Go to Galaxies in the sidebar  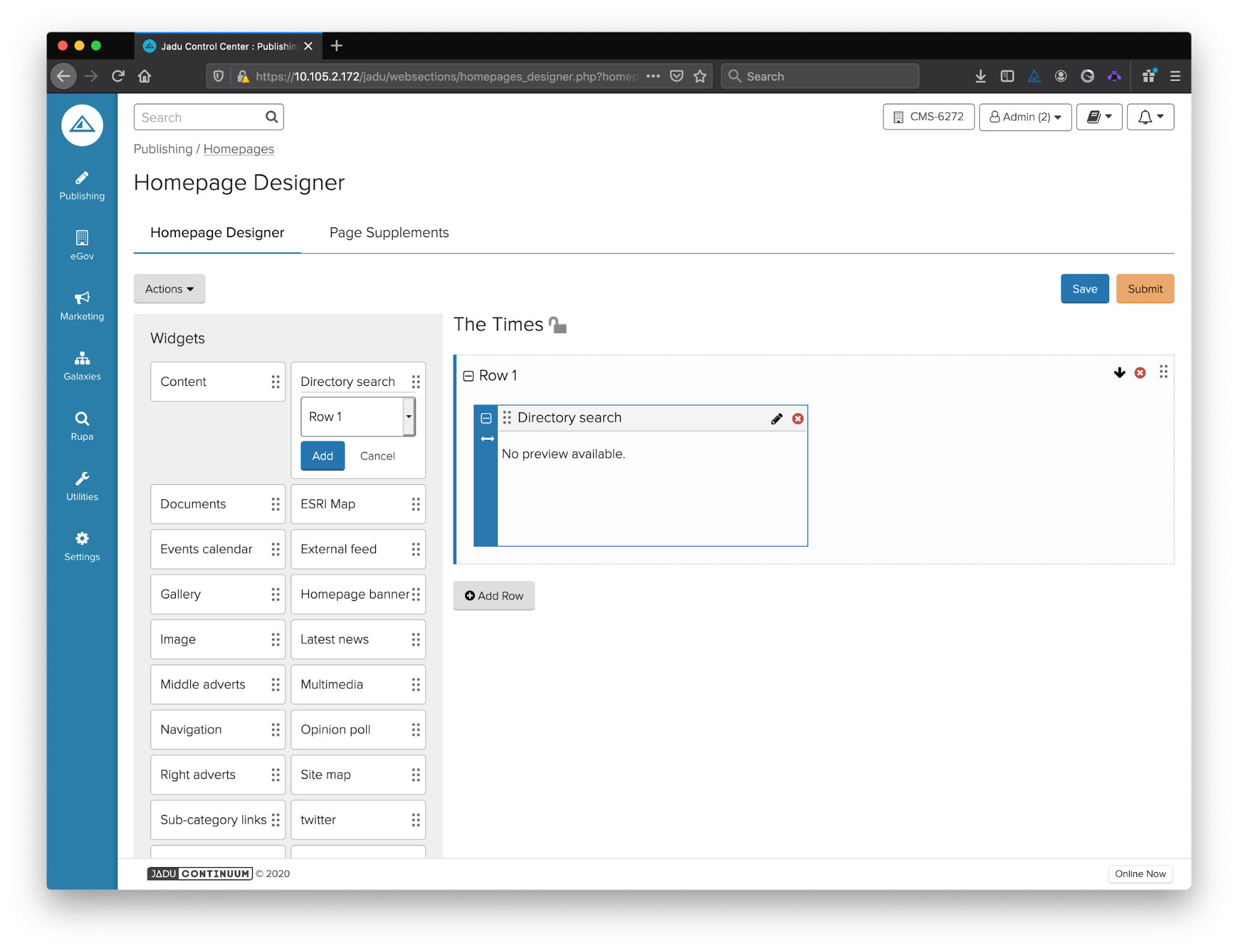coord(82,365)
